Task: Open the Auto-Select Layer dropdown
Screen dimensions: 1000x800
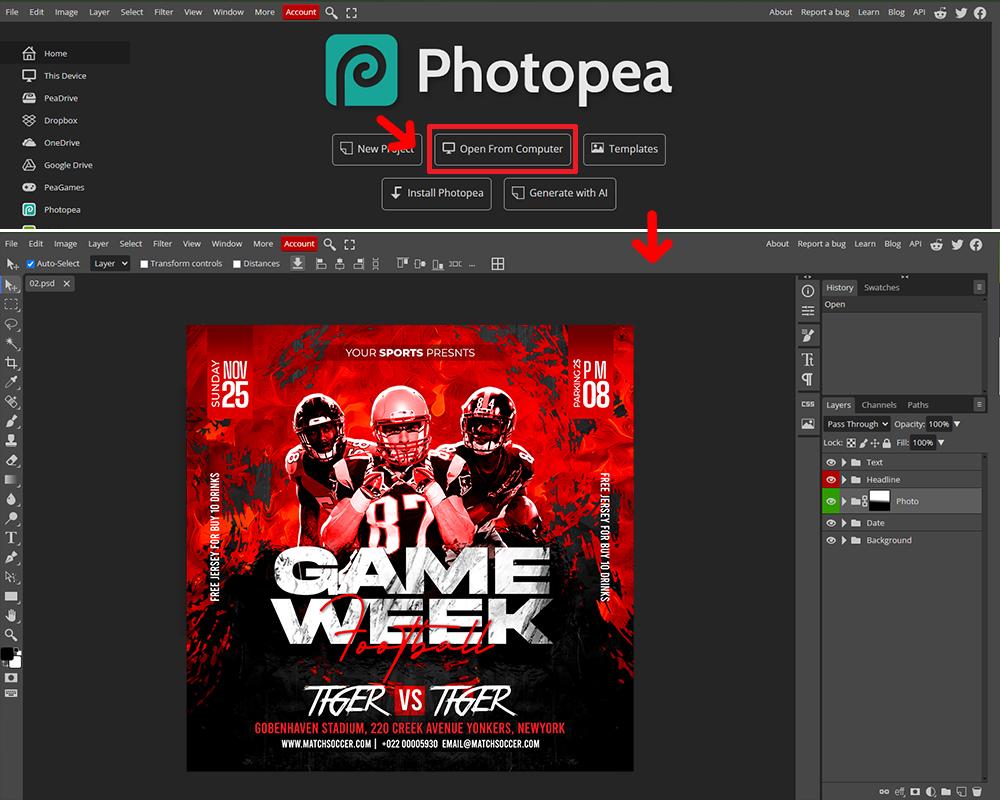Action: click(110, 263)
